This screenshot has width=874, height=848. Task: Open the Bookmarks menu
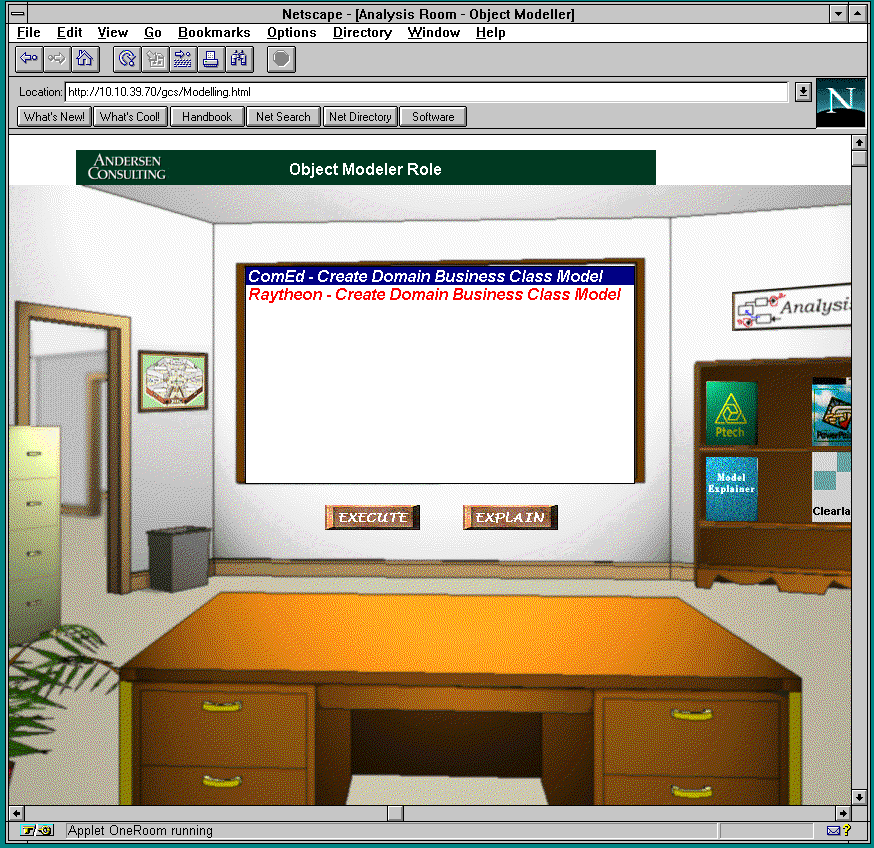214,32
